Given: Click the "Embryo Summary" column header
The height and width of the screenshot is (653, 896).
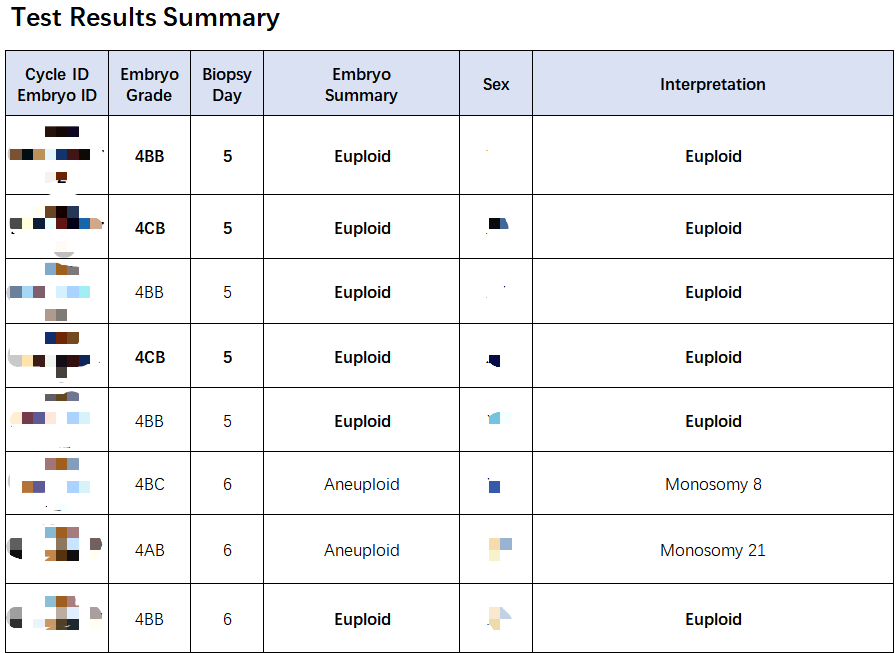Looking at the screenshot, I should click(x=361, y=85).
